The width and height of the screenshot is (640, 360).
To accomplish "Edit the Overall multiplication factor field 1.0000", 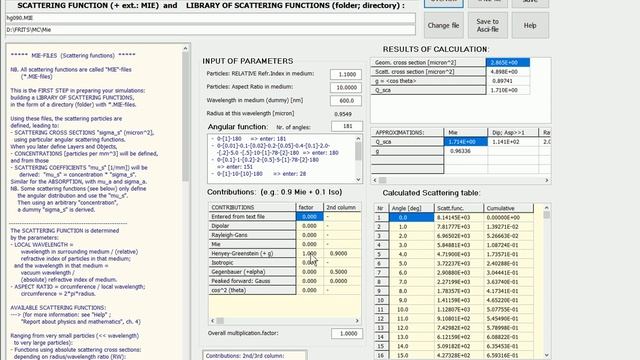I will point(347,333).
